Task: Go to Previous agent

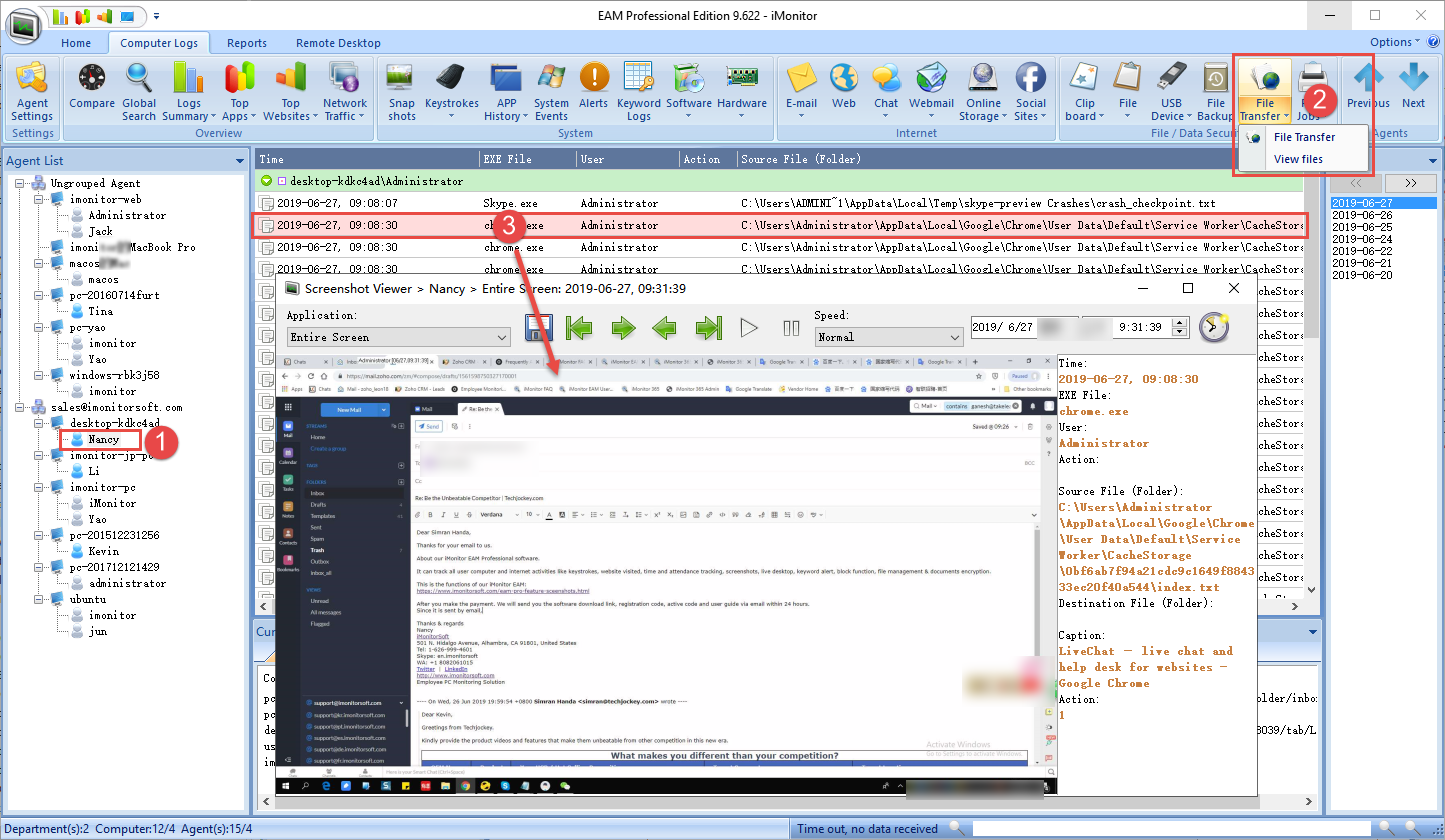Action: coord(1368,86)
